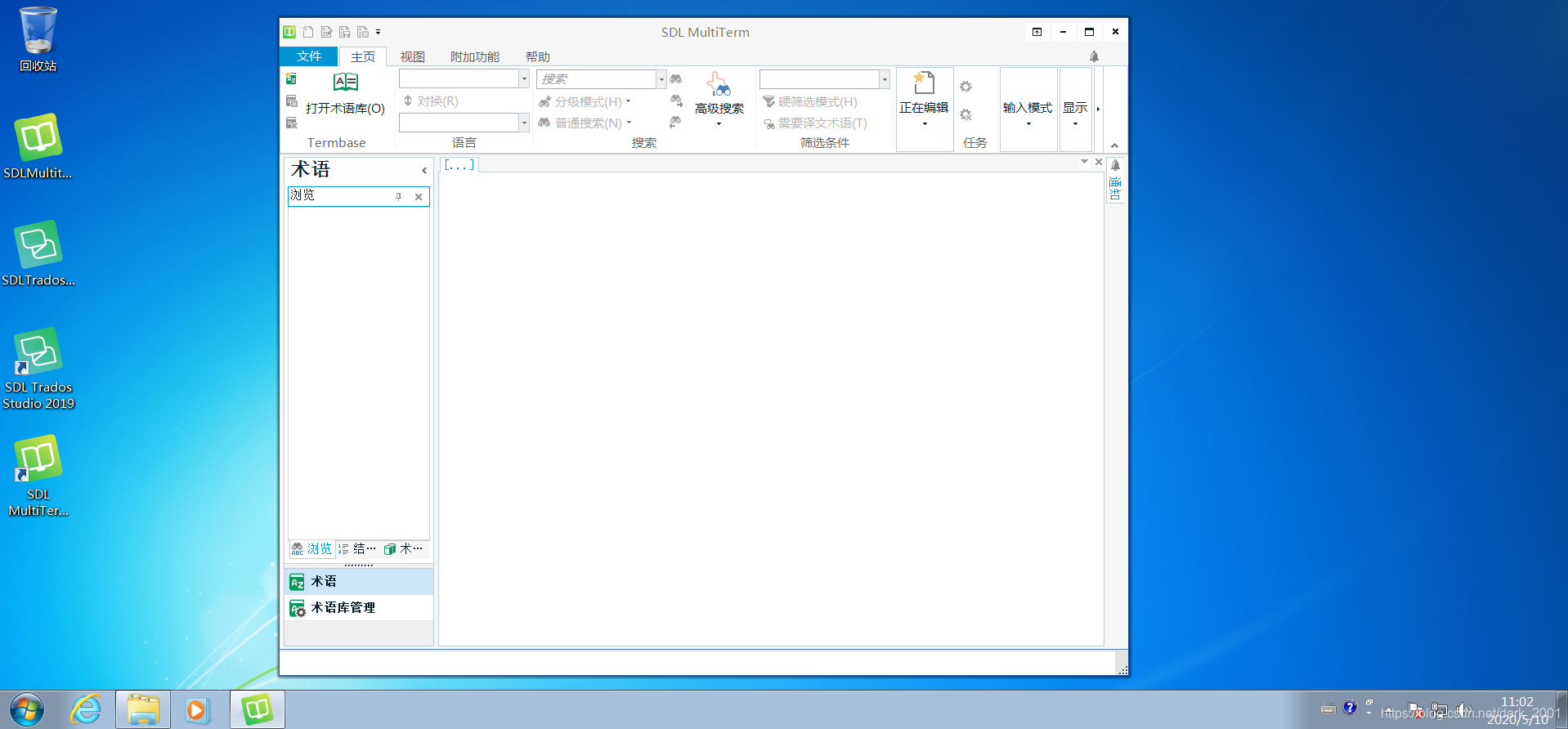Click the SDL MultiTerm app icon in title bar

point(289,32)
